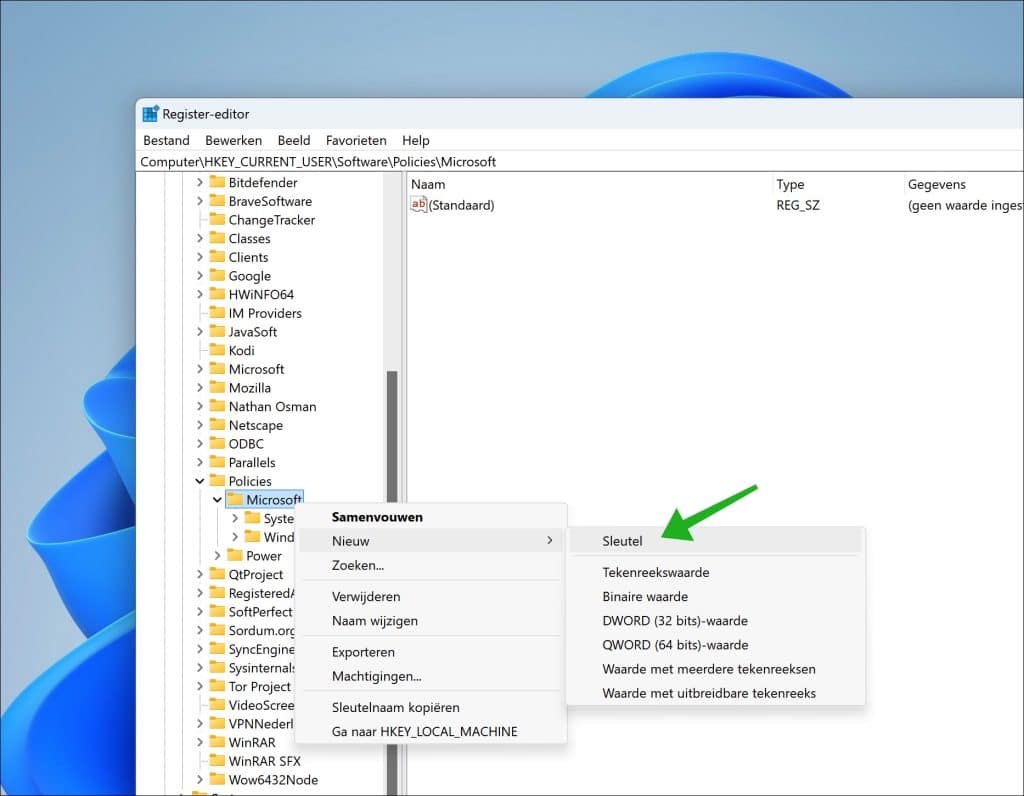Click the IM Providers folder icon
Viewport: 1024px width, 796px height.
217,313
